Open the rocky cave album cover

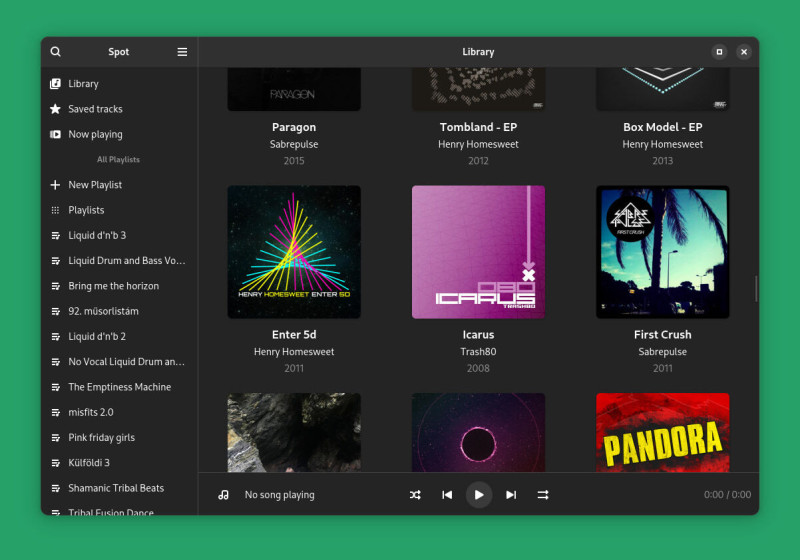tap(294, 432)
